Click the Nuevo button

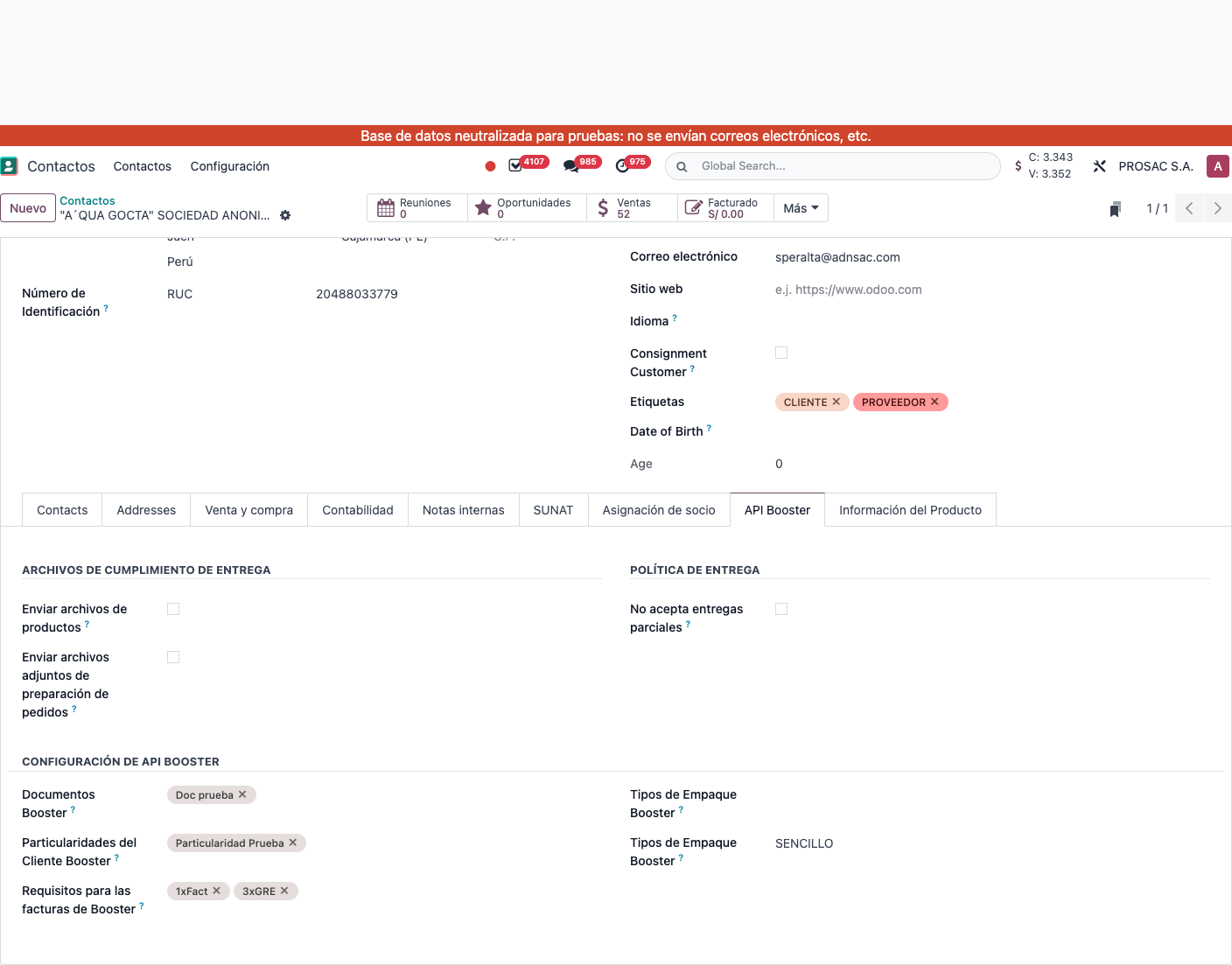point(28,208)
